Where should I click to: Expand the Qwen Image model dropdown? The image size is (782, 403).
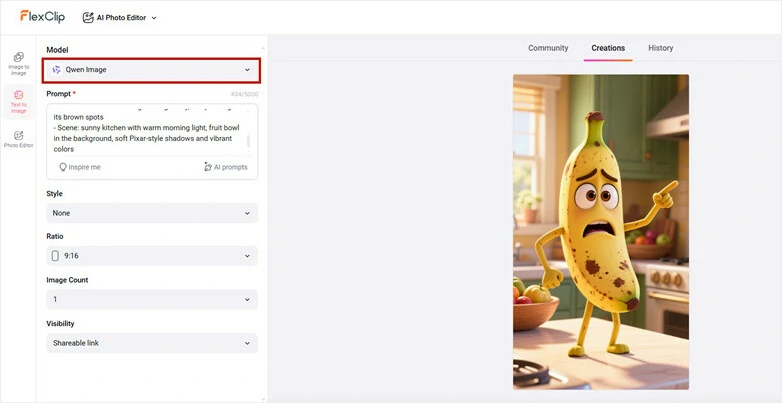tap(247, 70)
